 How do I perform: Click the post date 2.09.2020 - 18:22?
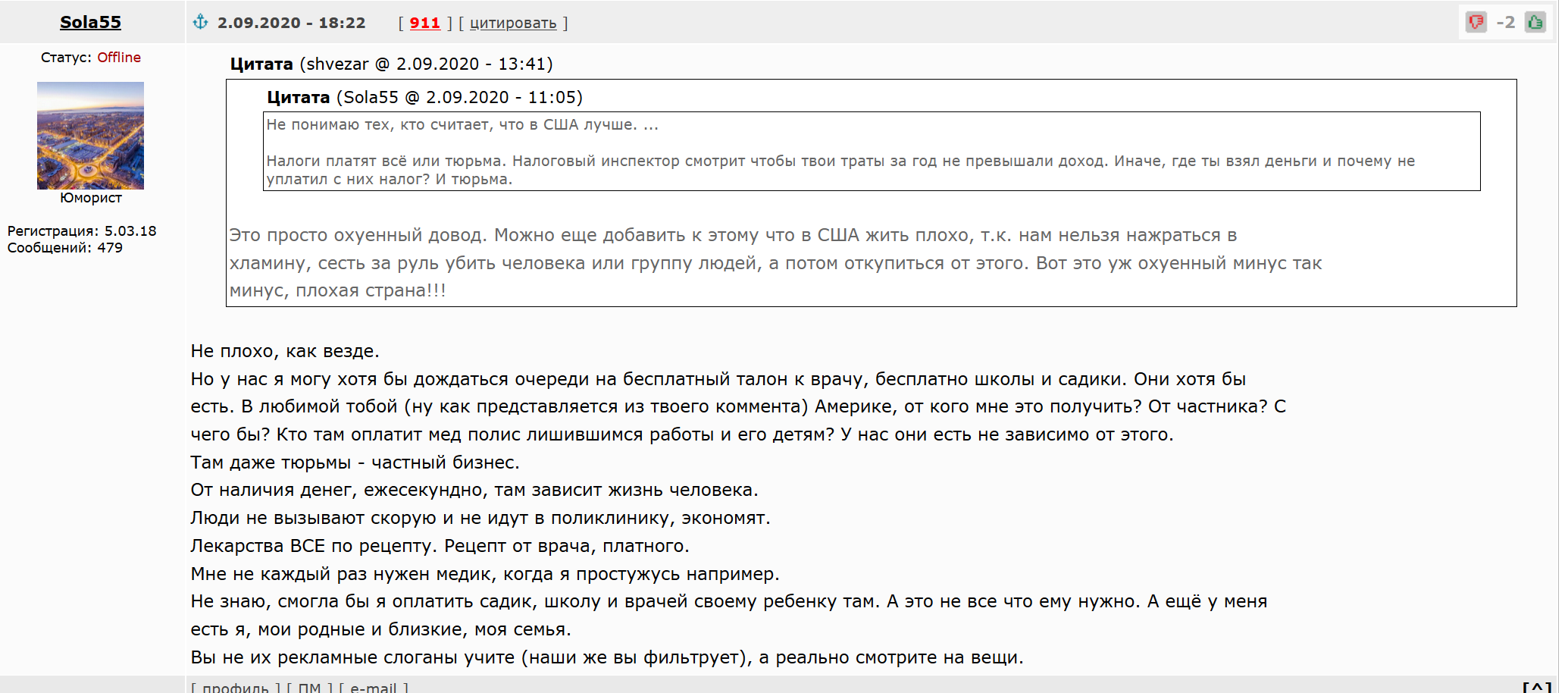[x=292, y=23]
